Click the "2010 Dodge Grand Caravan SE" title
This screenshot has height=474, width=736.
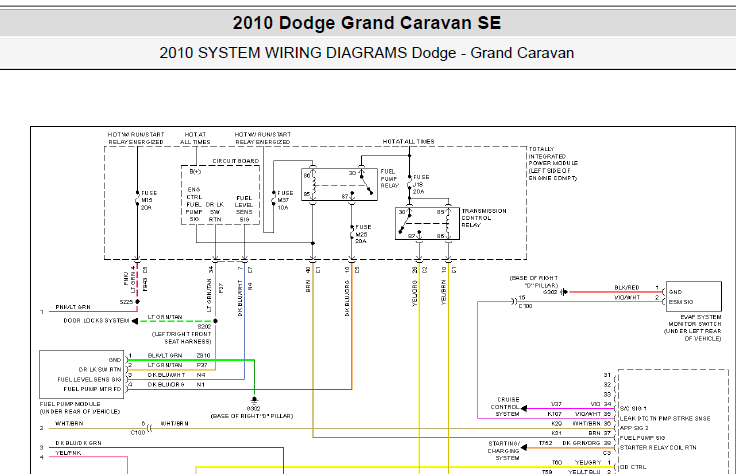367,23
